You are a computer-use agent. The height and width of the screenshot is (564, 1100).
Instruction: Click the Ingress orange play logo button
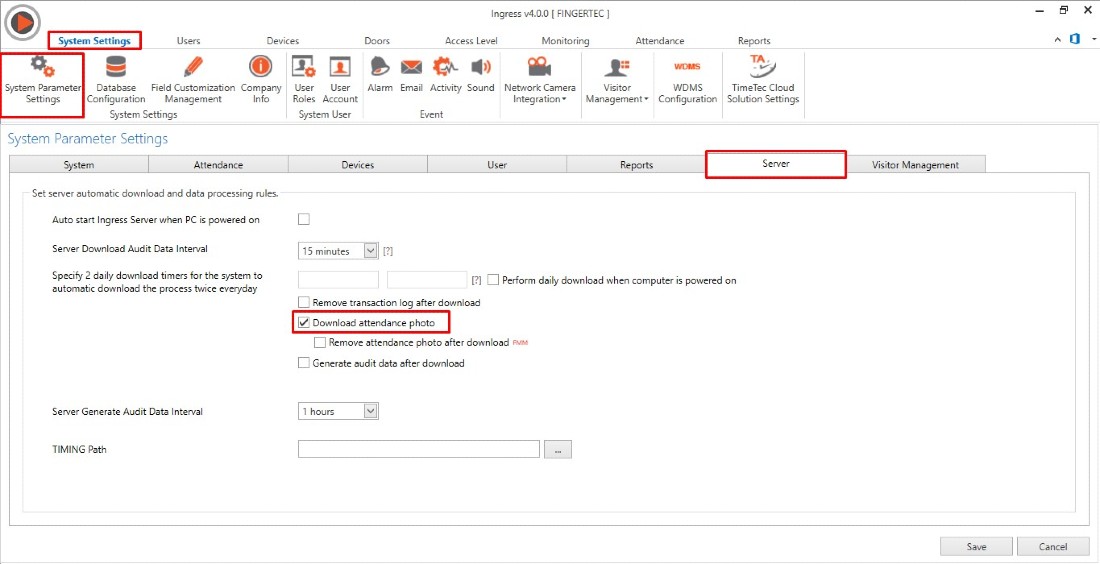click(22, 23)
